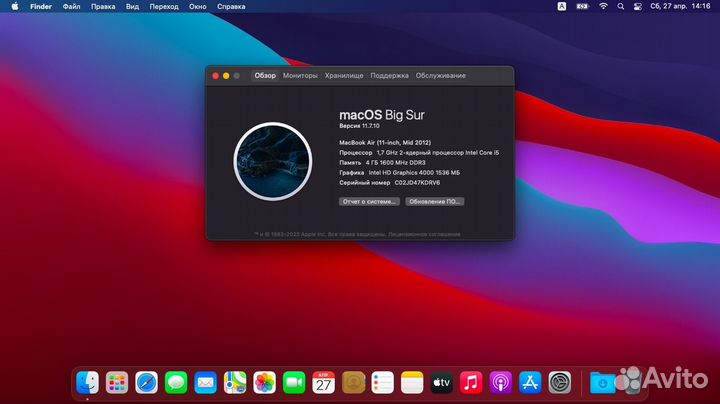Open Messages app in the Dock
This screenshot has width=720, height=404.
[176, 382]
